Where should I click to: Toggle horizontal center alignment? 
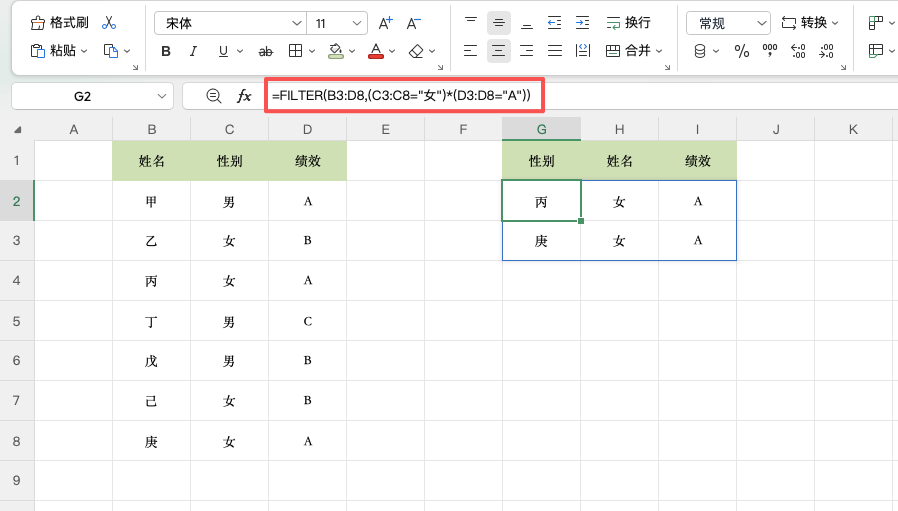point(499,51)
